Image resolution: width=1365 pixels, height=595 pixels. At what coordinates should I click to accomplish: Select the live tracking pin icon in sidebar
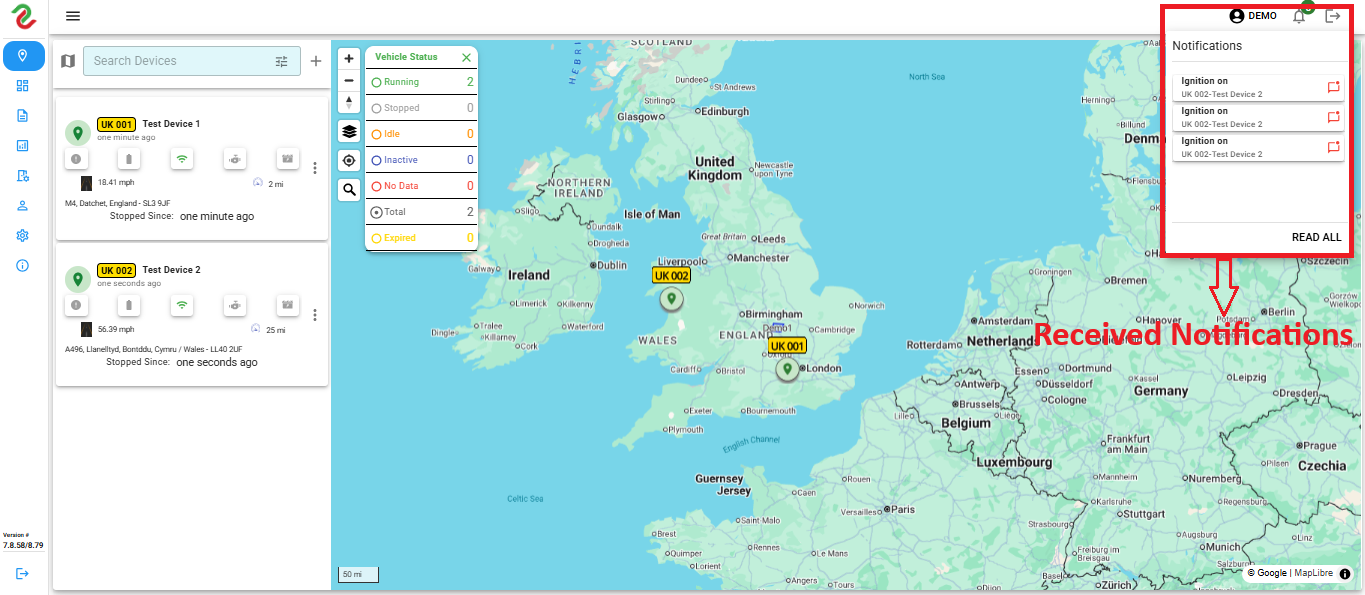22,56
